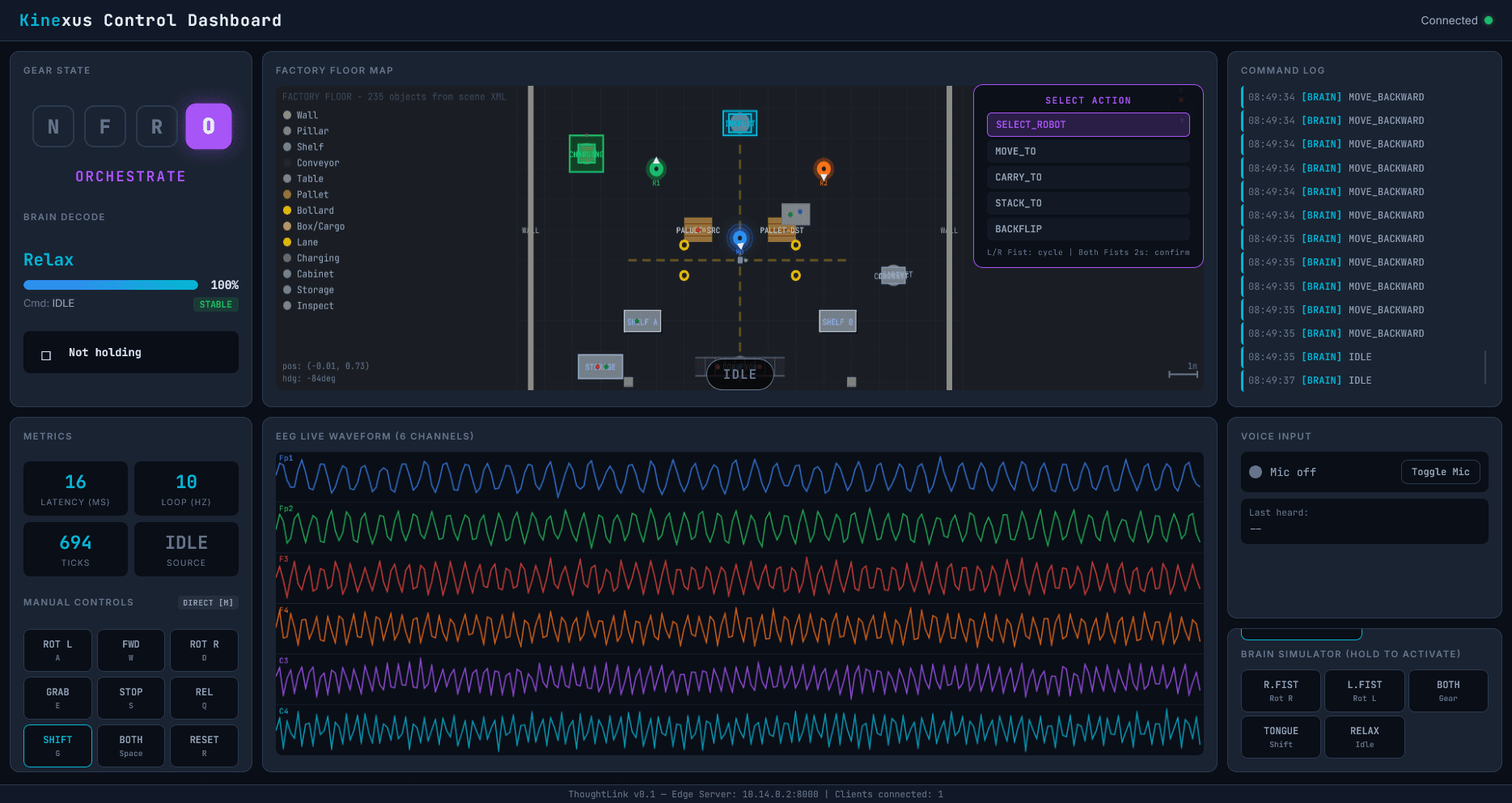Click the Toggle Mic button

tap(1440, 472)
